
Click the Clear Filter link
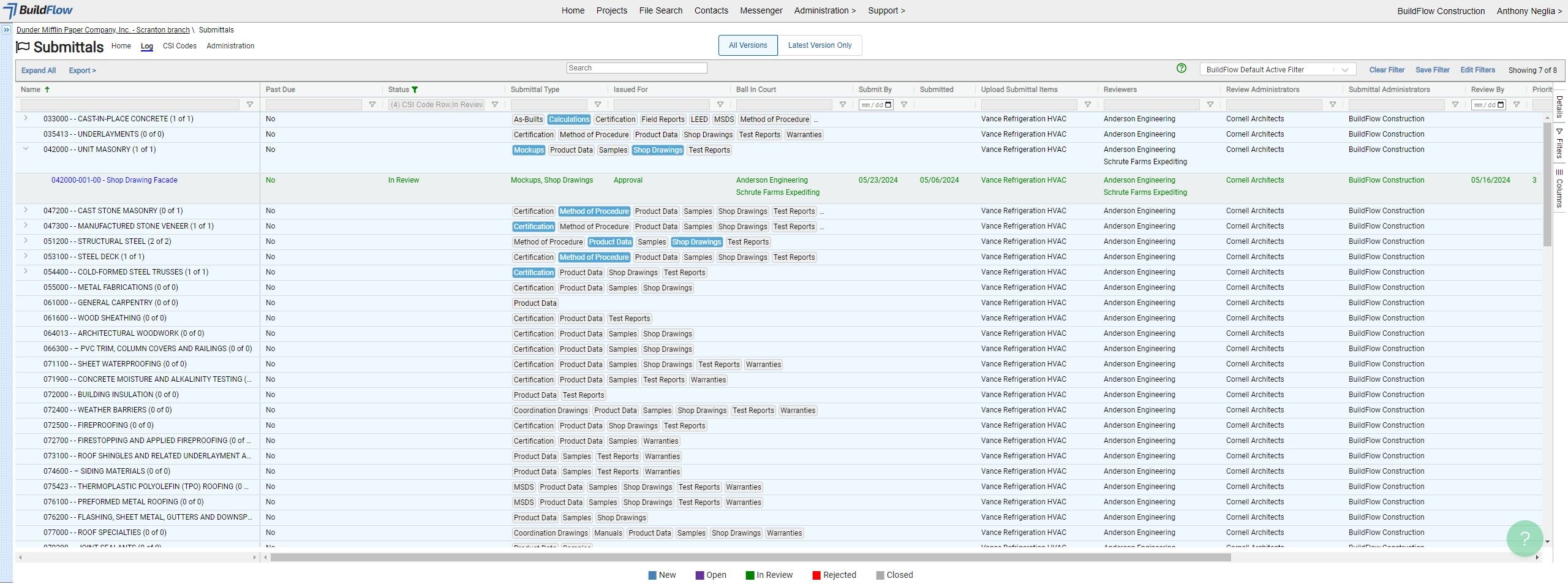[x=1387, y=70]
